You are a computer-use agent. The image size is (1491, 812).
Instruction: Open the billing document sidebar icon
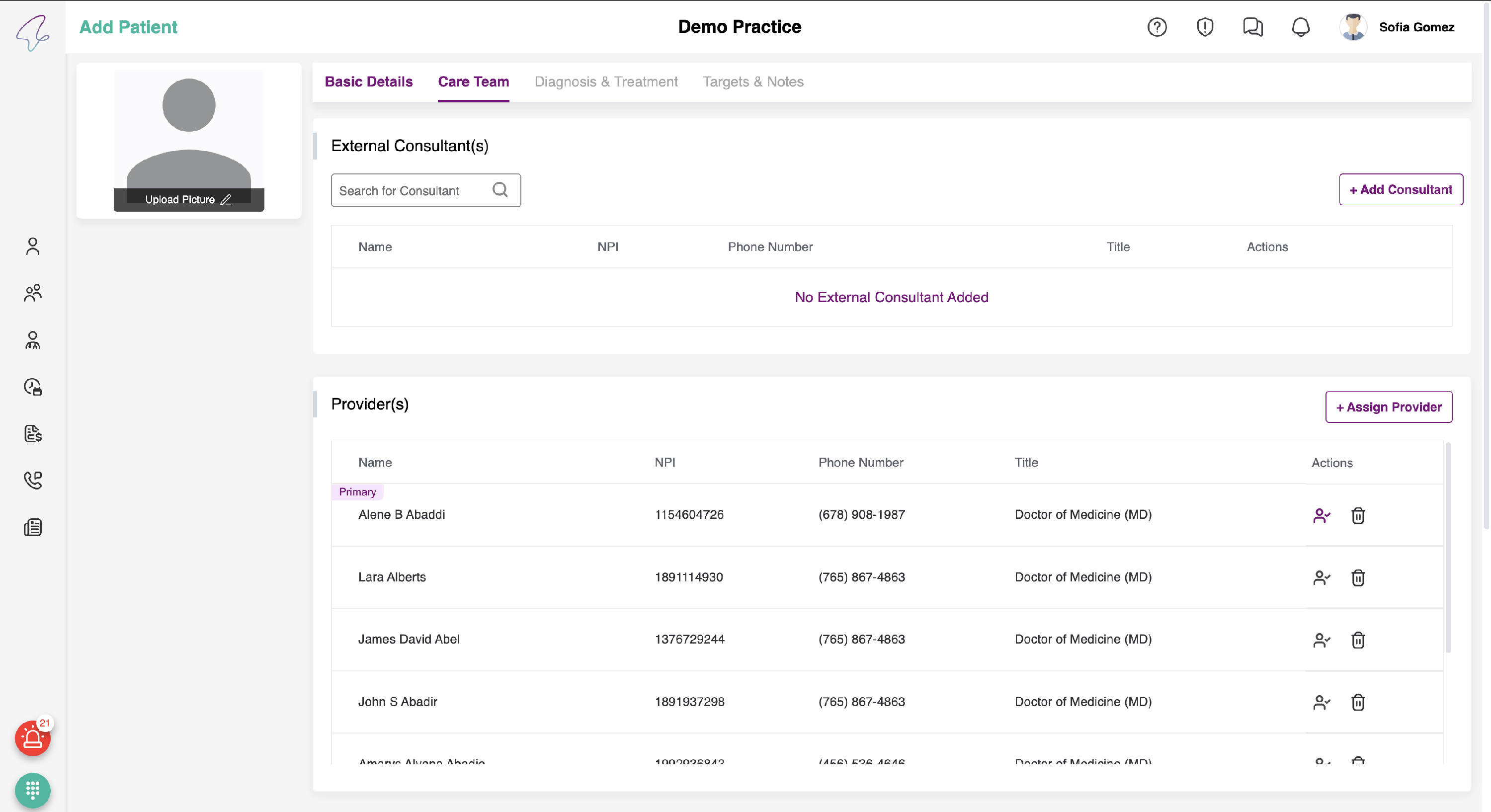[x=33, y=433]
